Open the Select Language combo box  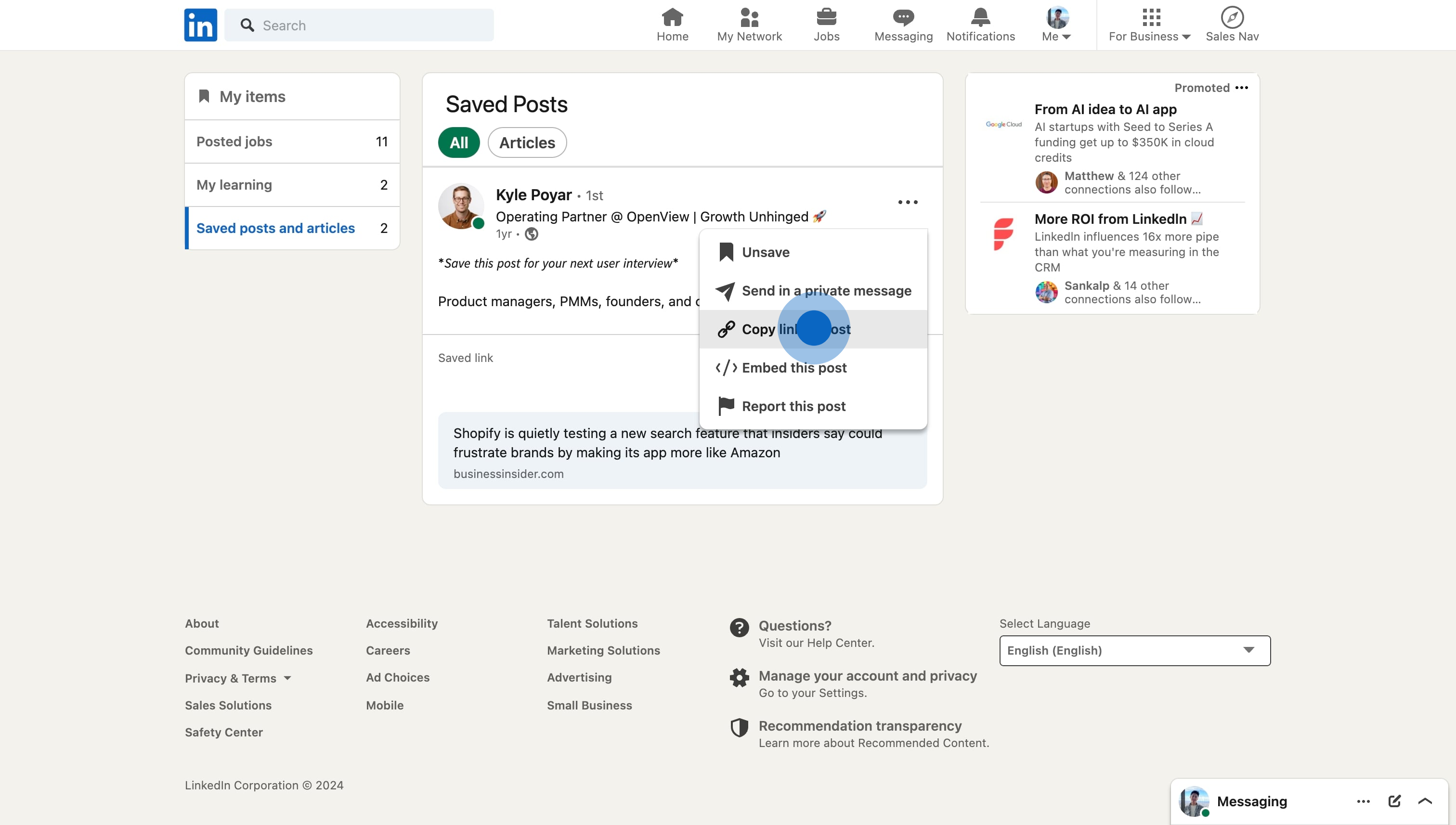(x=1134, y=650)
